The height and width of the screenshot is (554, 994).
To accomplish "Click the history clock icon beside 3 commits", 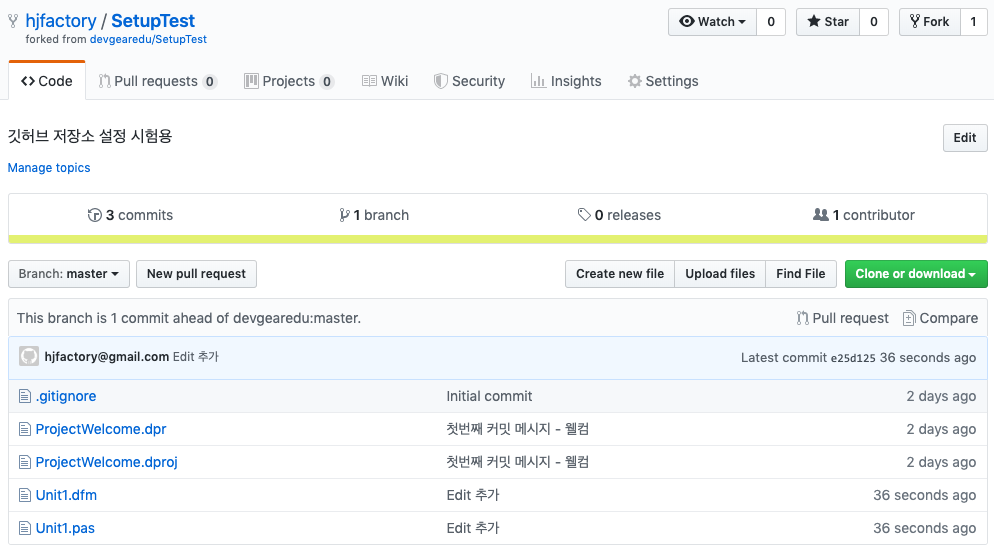I will point(94,216).
